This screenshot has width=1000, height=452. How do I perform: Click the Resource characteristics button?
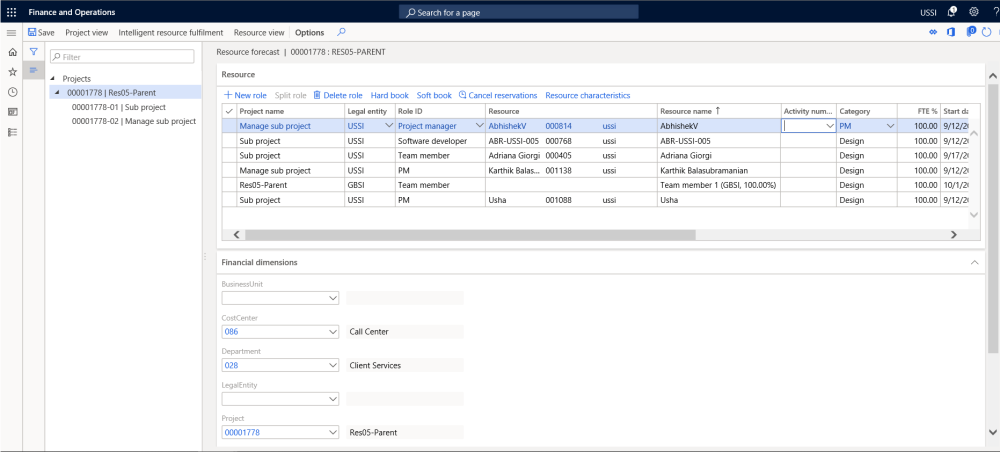point(587,95)
